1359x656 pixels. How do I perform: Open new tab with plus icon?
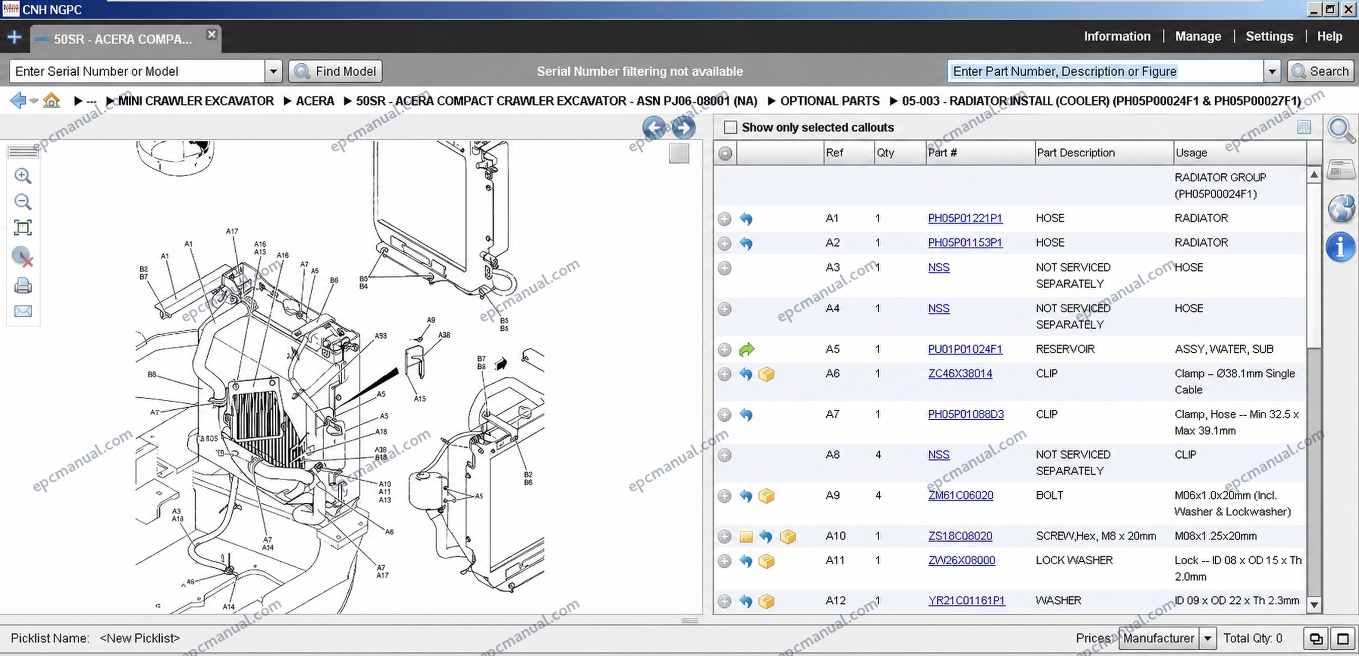[x=14, y=38]
